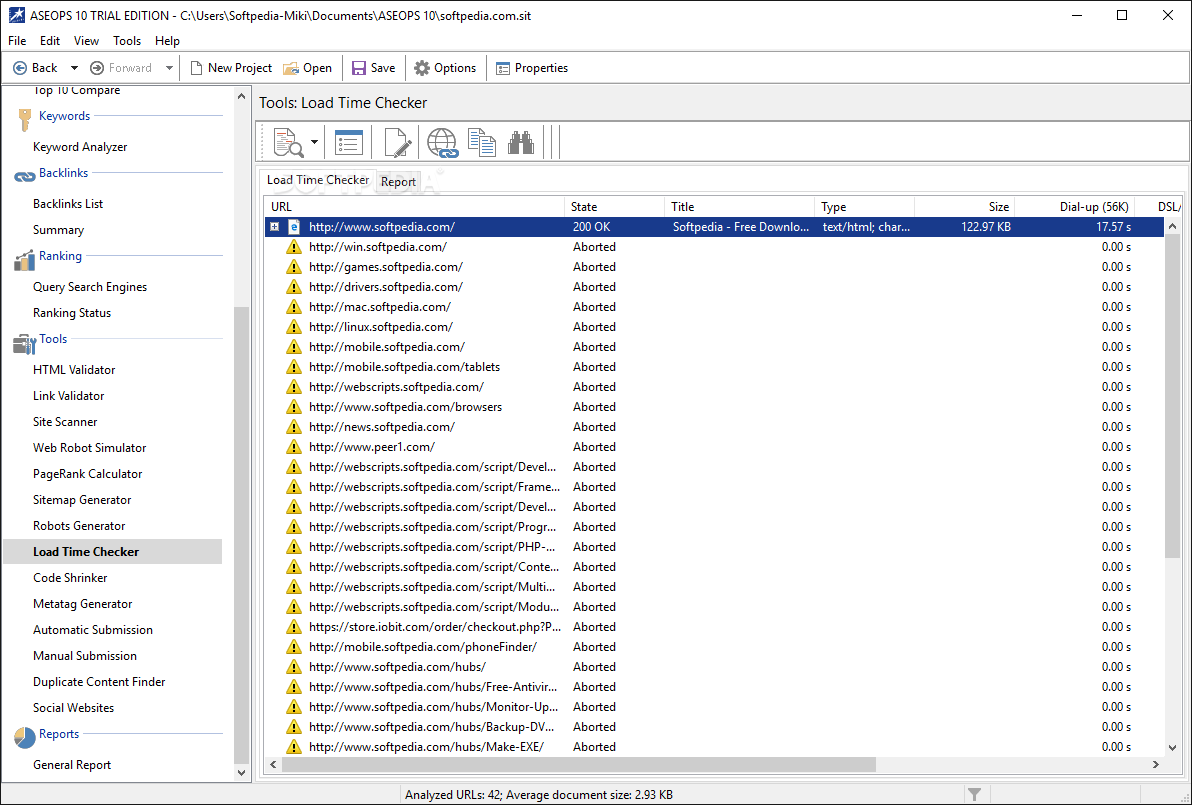Click warning icon beside mobile.softpedia.com/phoneFinder/
Viewport: 1192px width, 805px height.
(x=293, y=647)
